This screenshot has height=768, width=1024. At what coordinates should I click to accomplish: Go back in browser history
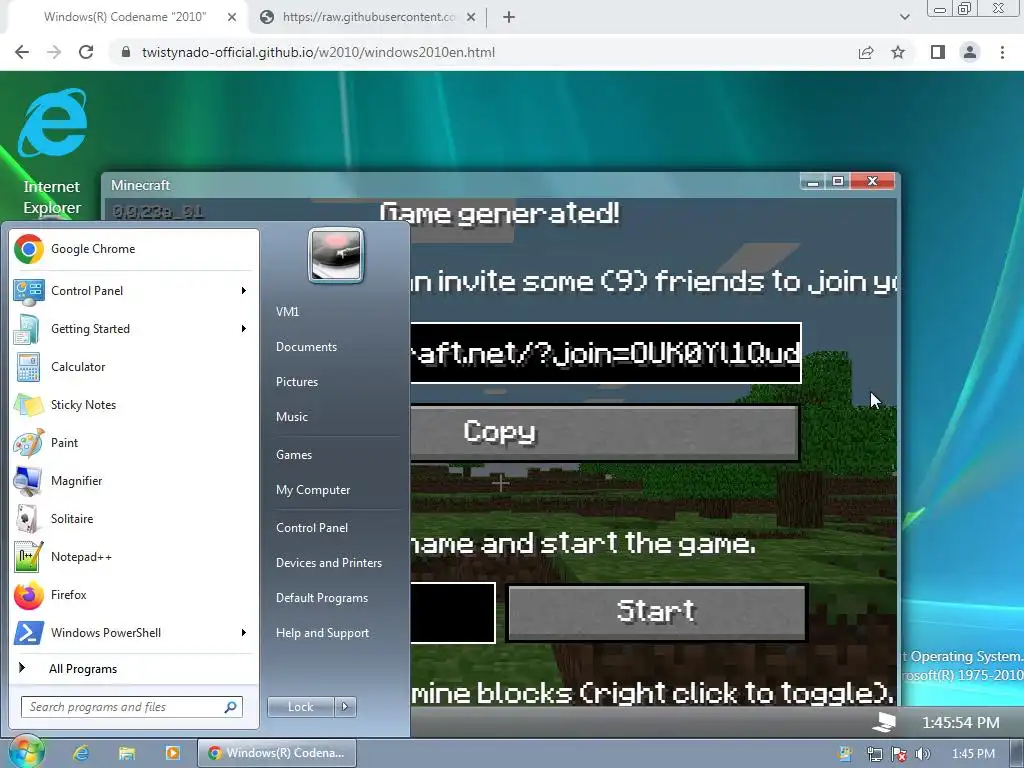point(22,52)
